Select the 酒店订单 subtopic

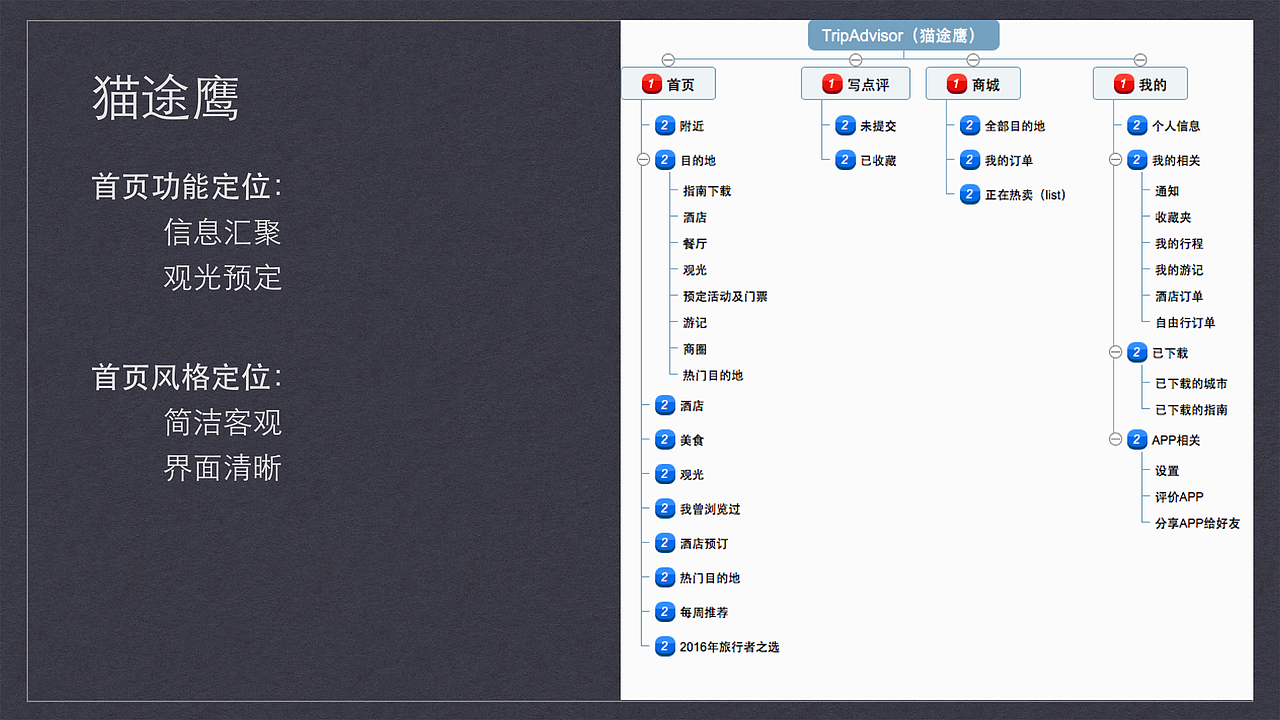tap(1179, 297)
